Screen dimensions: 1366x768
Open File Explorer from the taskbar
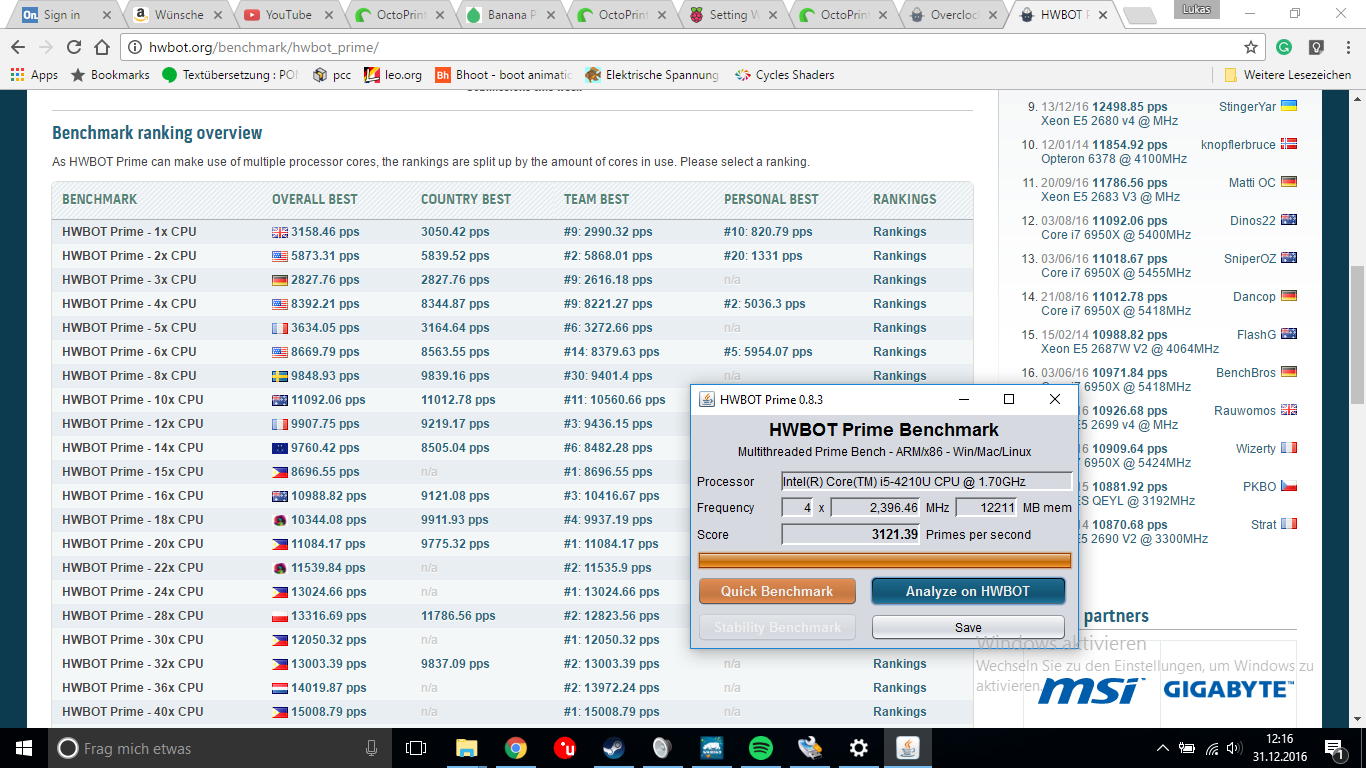tap(466, 748)
